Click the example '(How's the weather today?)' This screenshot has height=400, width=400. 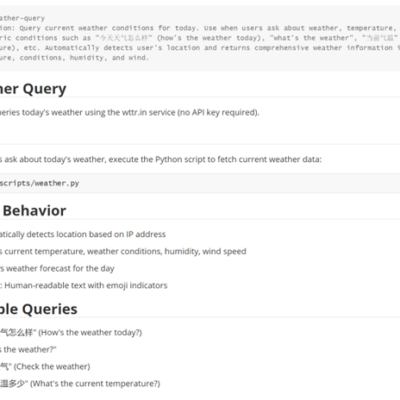[71, 333]
